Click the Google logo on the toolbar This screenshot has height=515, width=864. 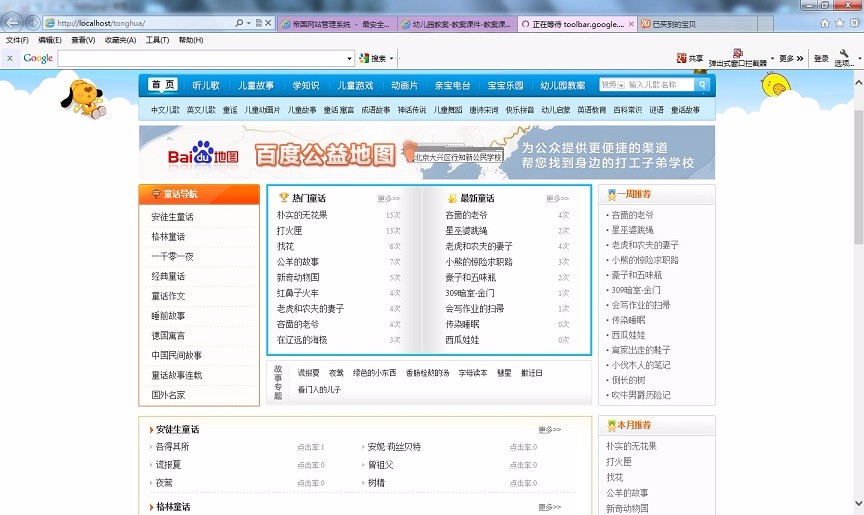click(x=38, y=58)
